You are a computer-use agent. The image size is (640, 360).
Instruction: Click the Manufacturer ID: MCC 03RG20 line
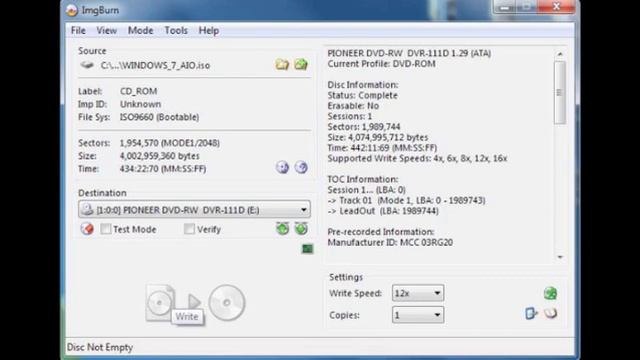[x=390, y=242]
